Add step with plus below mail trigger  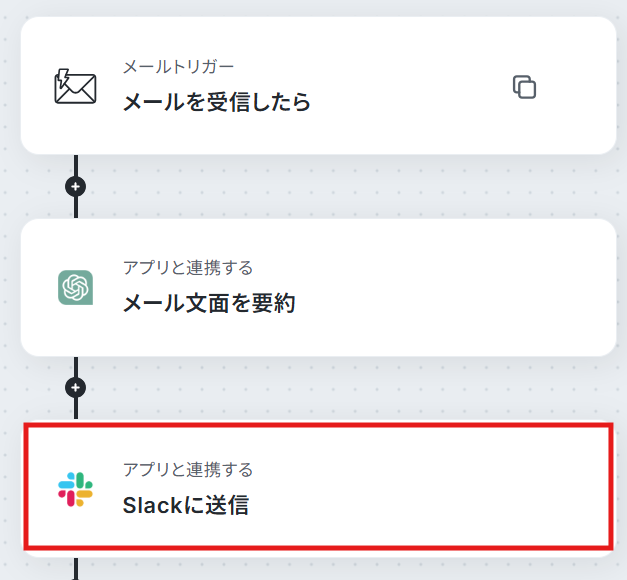(x=76, y=186)
